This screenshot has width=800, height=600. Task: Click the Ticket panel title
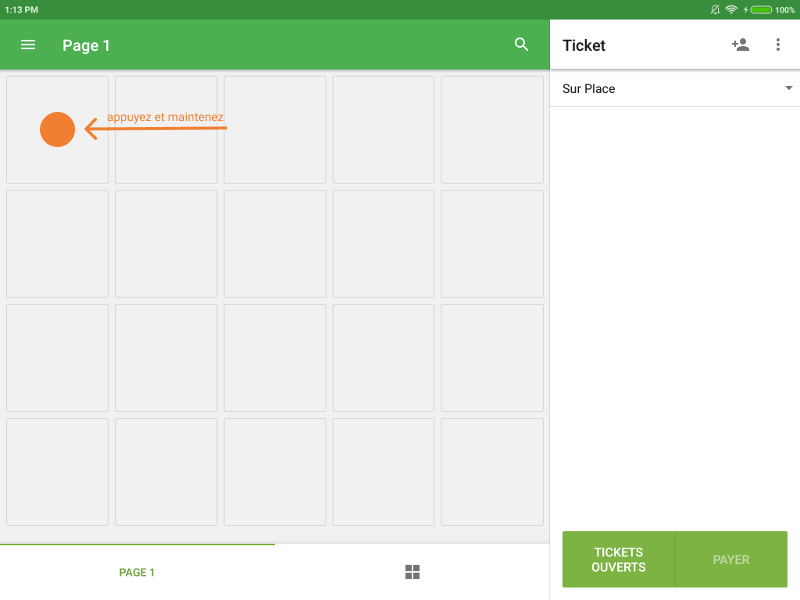point(584,45)
